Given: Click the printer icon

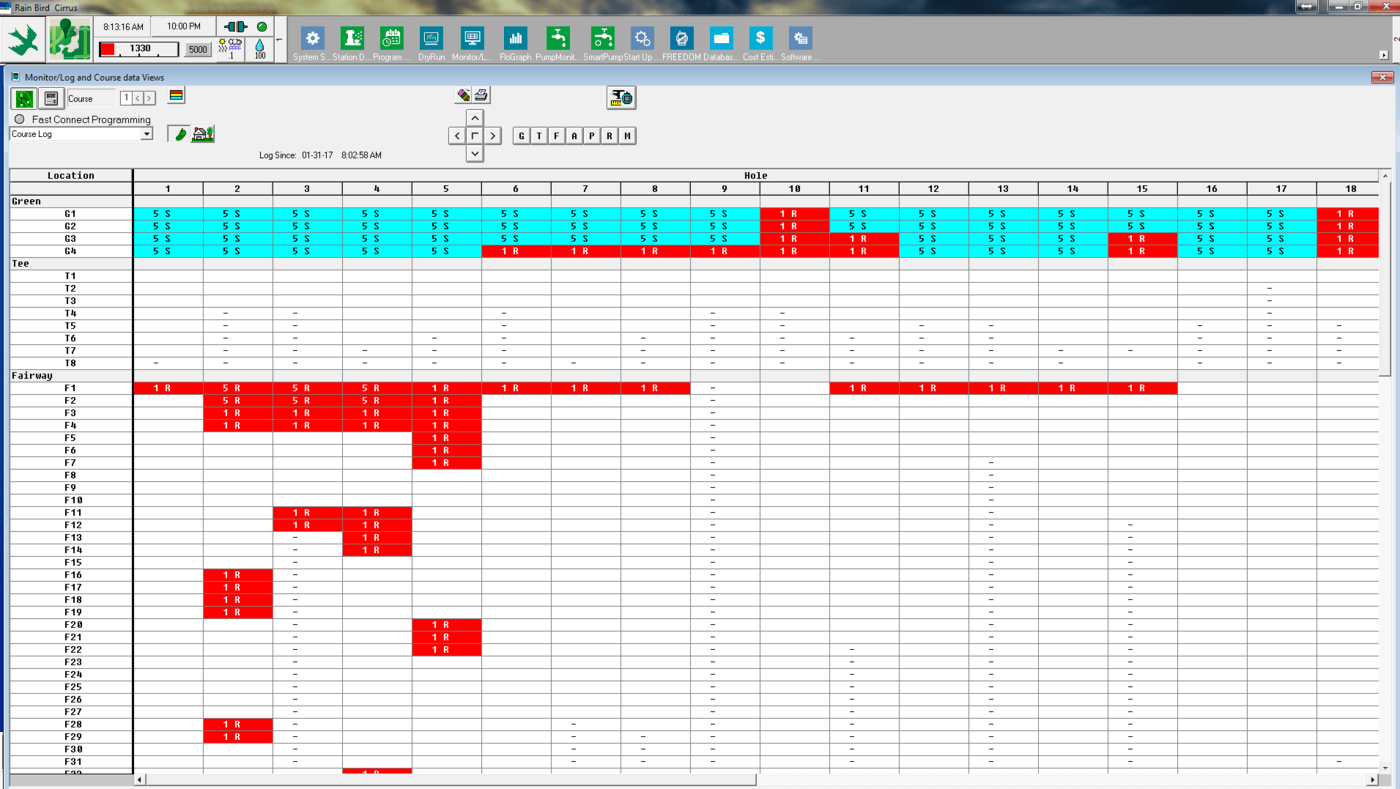Looking at the screenshot, I should (481, 95).
